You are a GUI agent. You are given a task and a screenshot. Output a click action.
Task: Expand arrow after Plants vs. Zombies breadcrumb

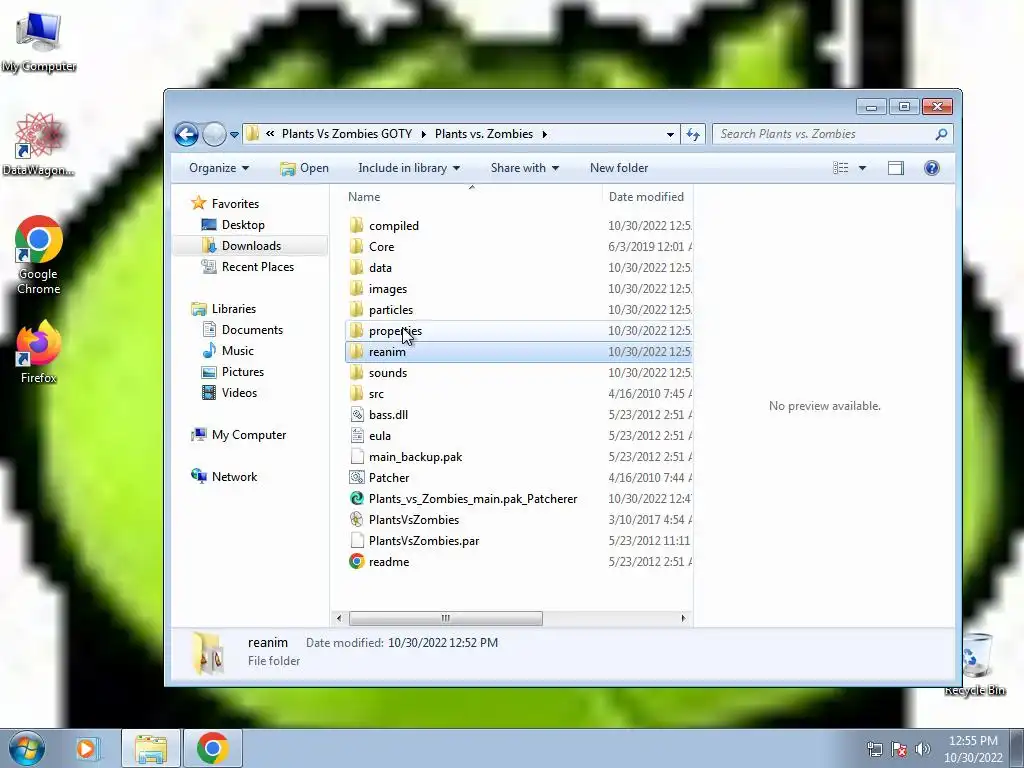pyautogui.click(x=544, y=134)
